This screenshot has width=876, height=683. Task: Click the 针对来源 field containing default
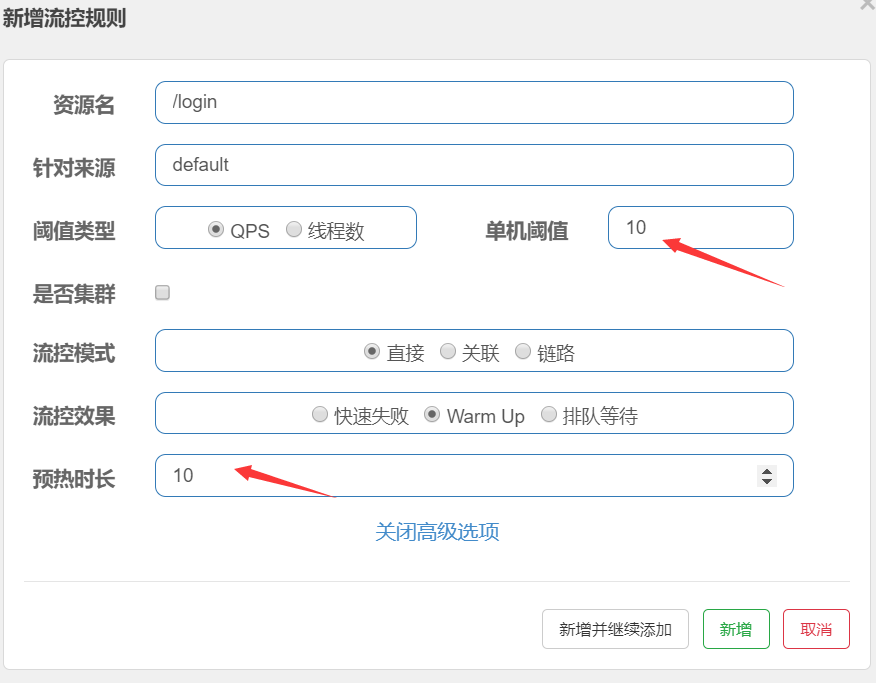pyautogui.click(x=474, y=165)
